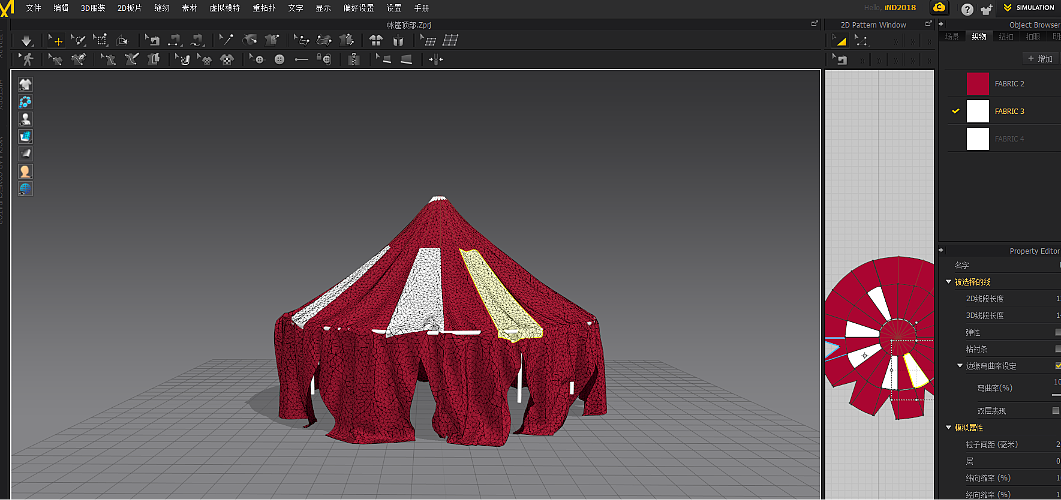Screen dimensions: 1061x500
Task: Open the shirt garment display icon in viewport
Action: (x=26, y=85)
